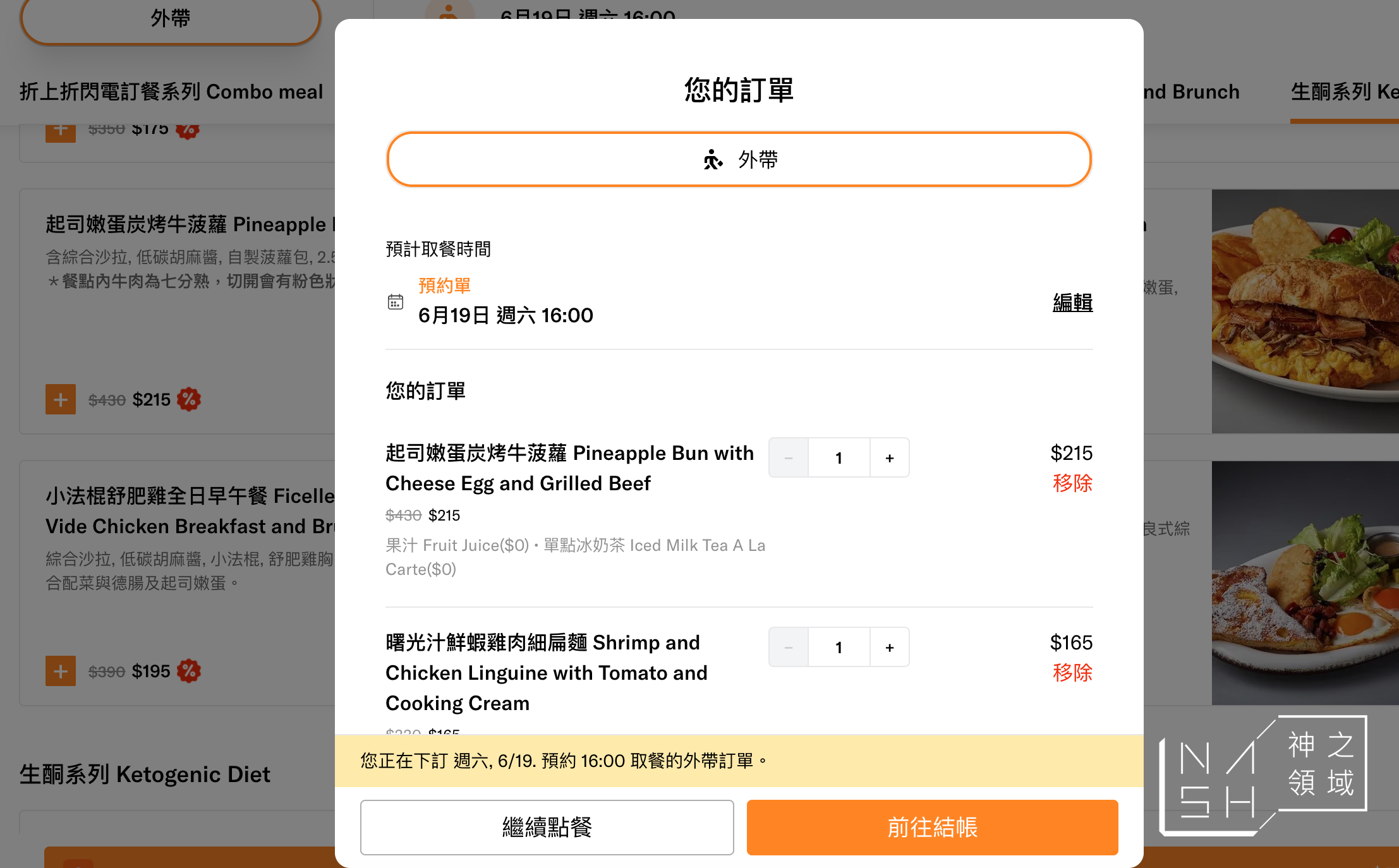
Task: Select the 外帶 takeaway option in order dialog
Action: click(739, 159)
